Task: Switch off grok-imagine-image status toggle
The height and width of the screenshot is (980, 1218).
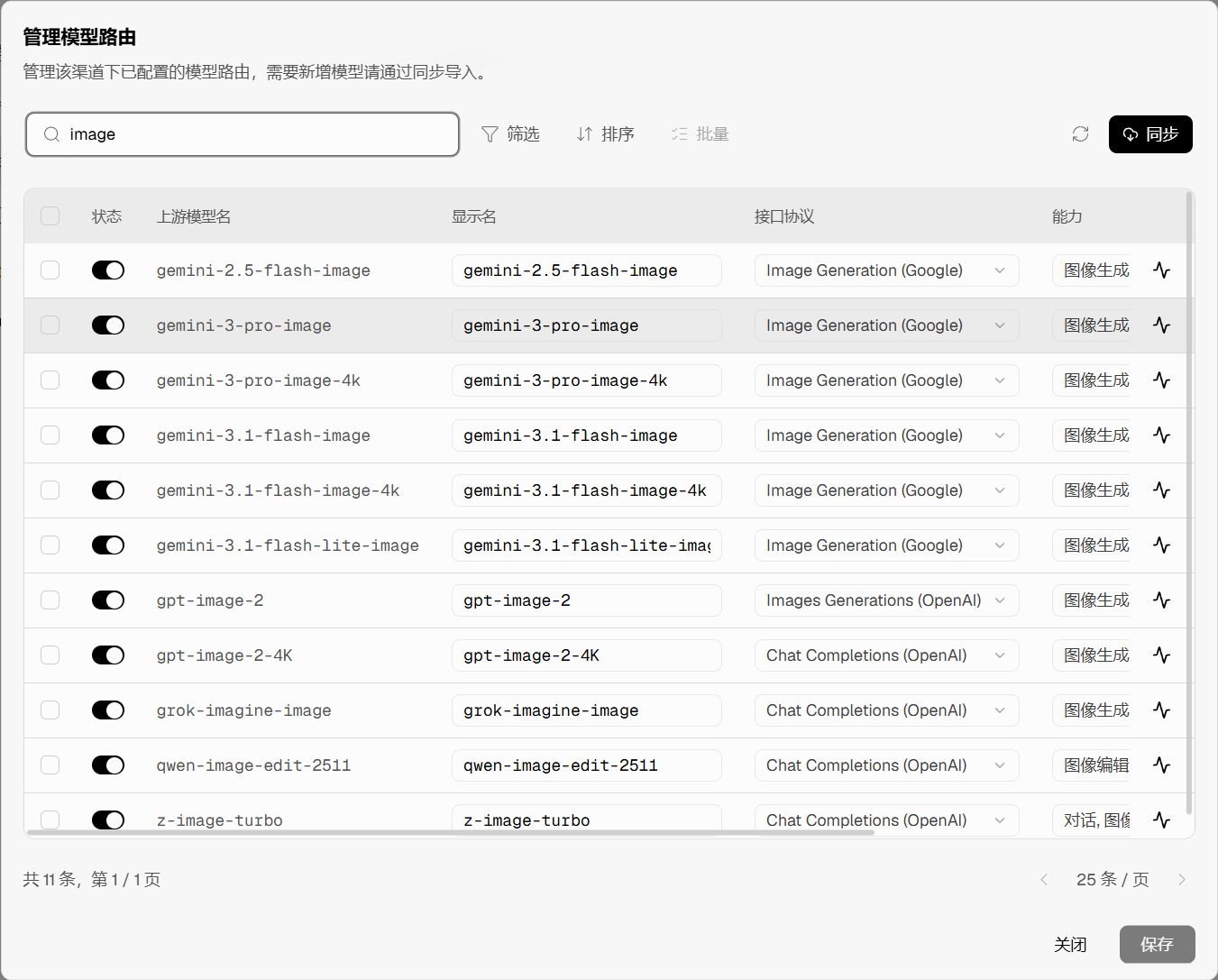Action: pos(108,710)
